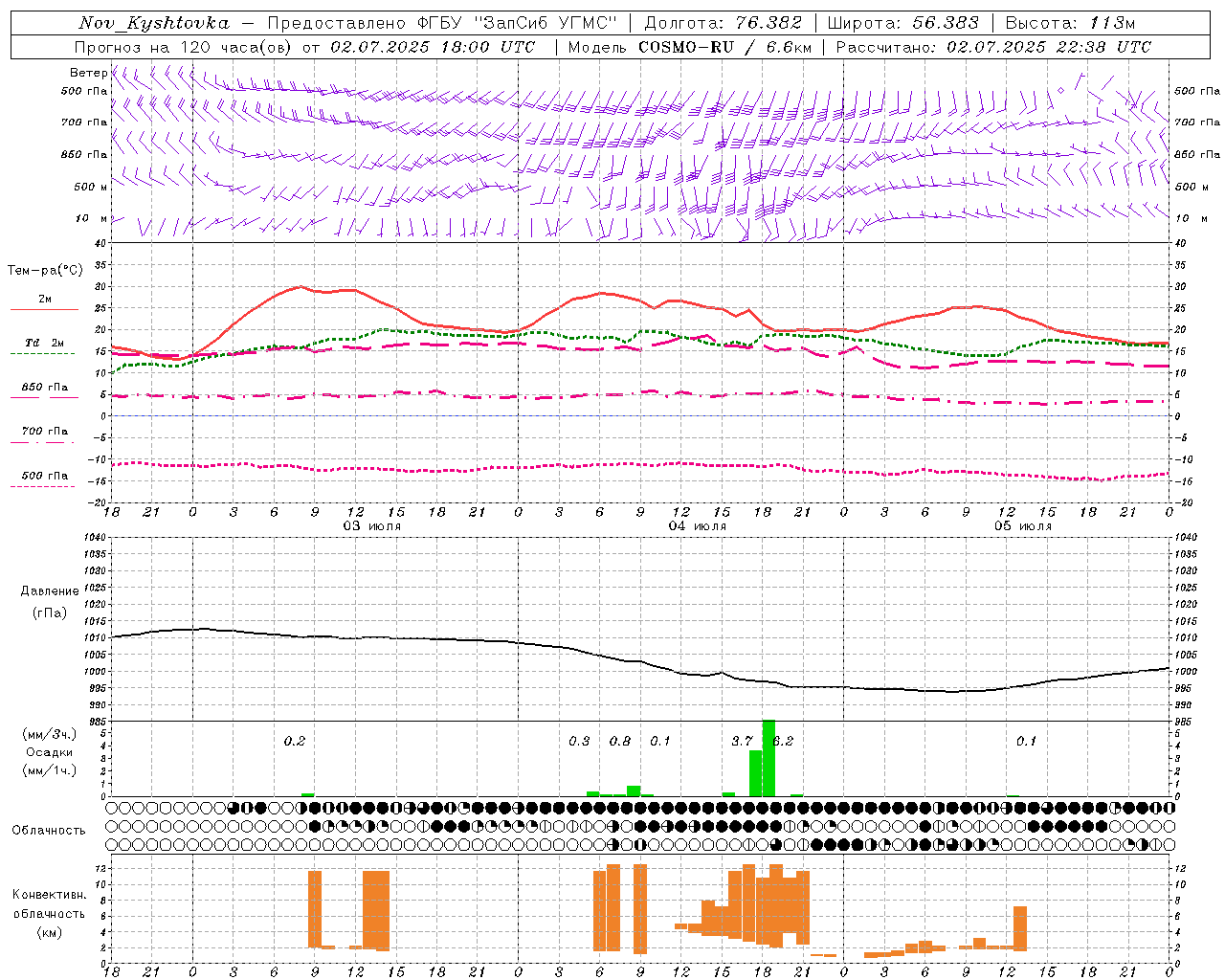Click 'Рассчитано: 02.07.2025 22:38 UTC' text
This screenshot has width=1225, height=980.
[993, 47]
